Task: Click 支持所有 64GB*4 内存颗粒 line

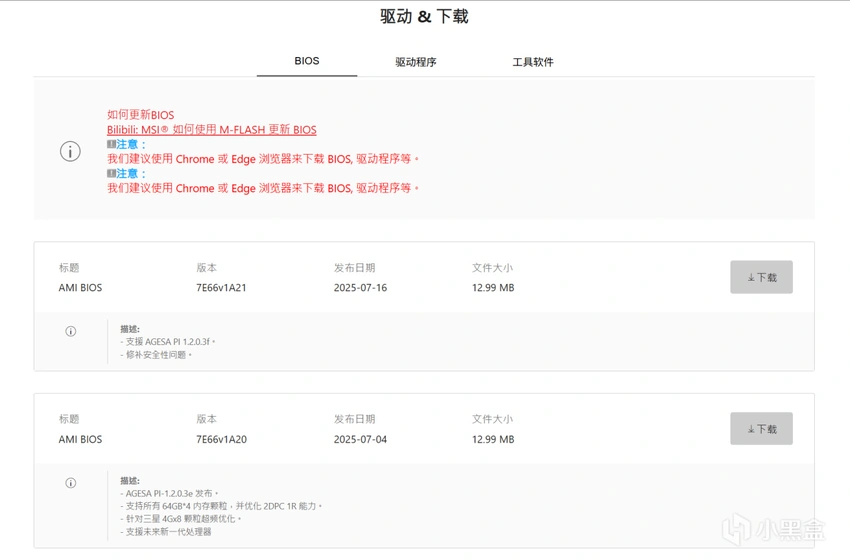Action: pyautogui.click(x=221, y=506)
